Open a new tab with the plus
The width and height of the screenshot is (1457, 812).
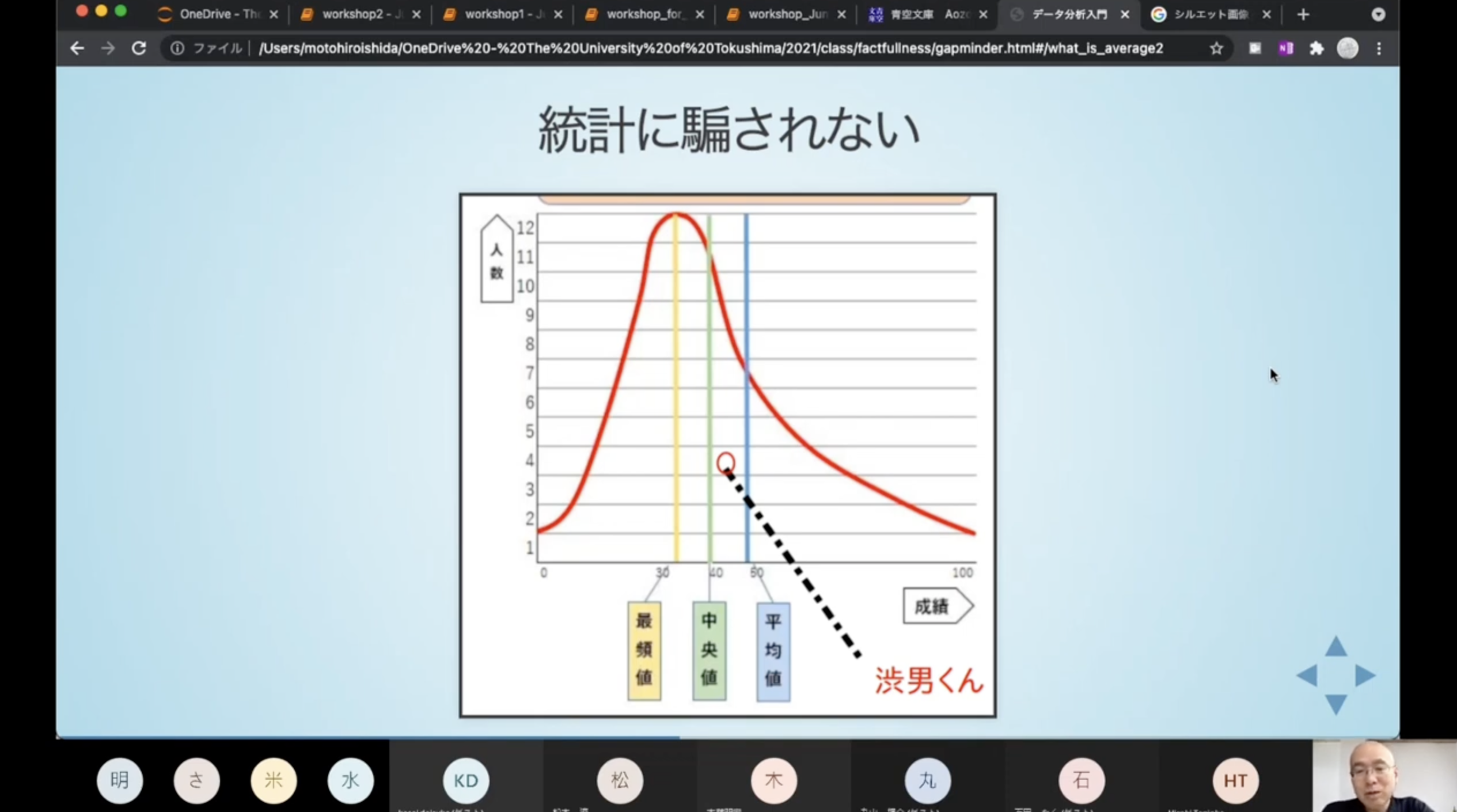tap(1303, 14)
